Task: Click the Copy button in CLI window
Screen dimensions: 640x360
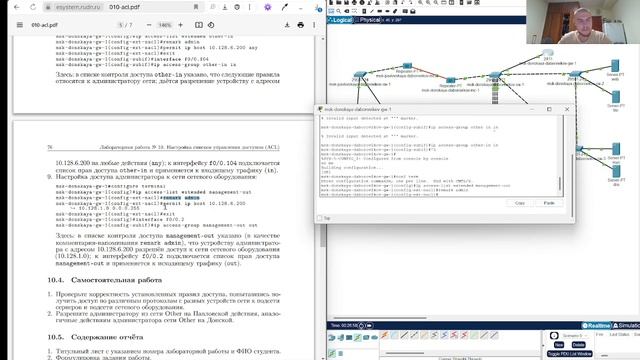Action: 520,203
